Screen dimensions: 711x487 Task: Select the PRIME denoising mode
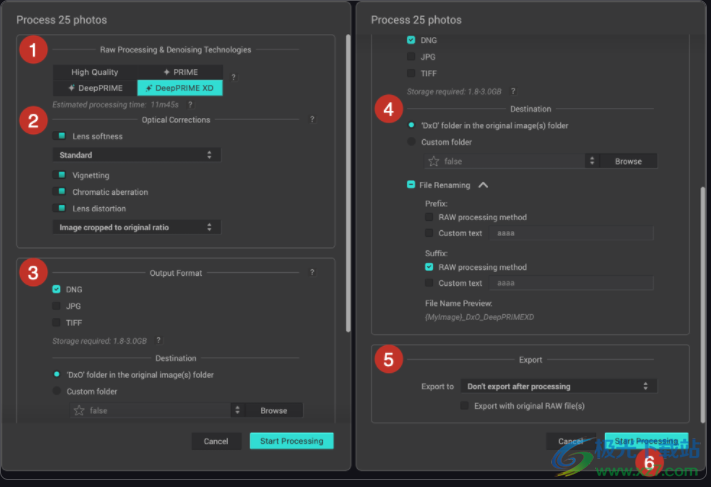pyautogui.click(x=180, y=72)
